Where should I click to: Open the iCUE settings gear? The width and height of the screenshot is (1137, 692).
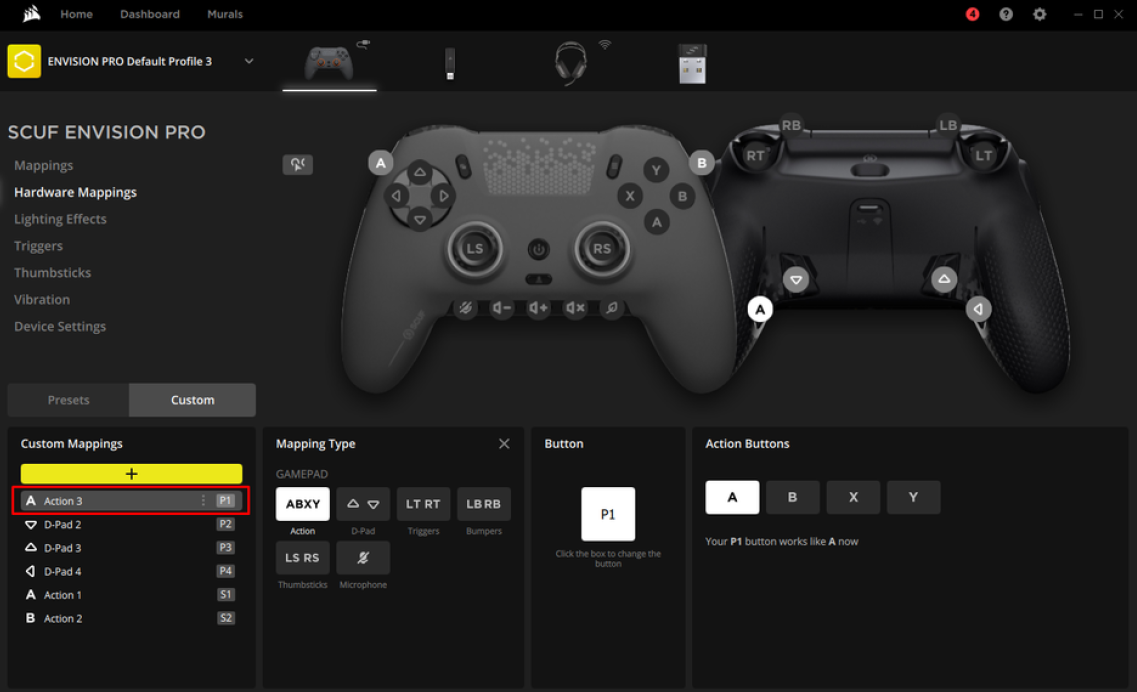tap(1039, 14)
